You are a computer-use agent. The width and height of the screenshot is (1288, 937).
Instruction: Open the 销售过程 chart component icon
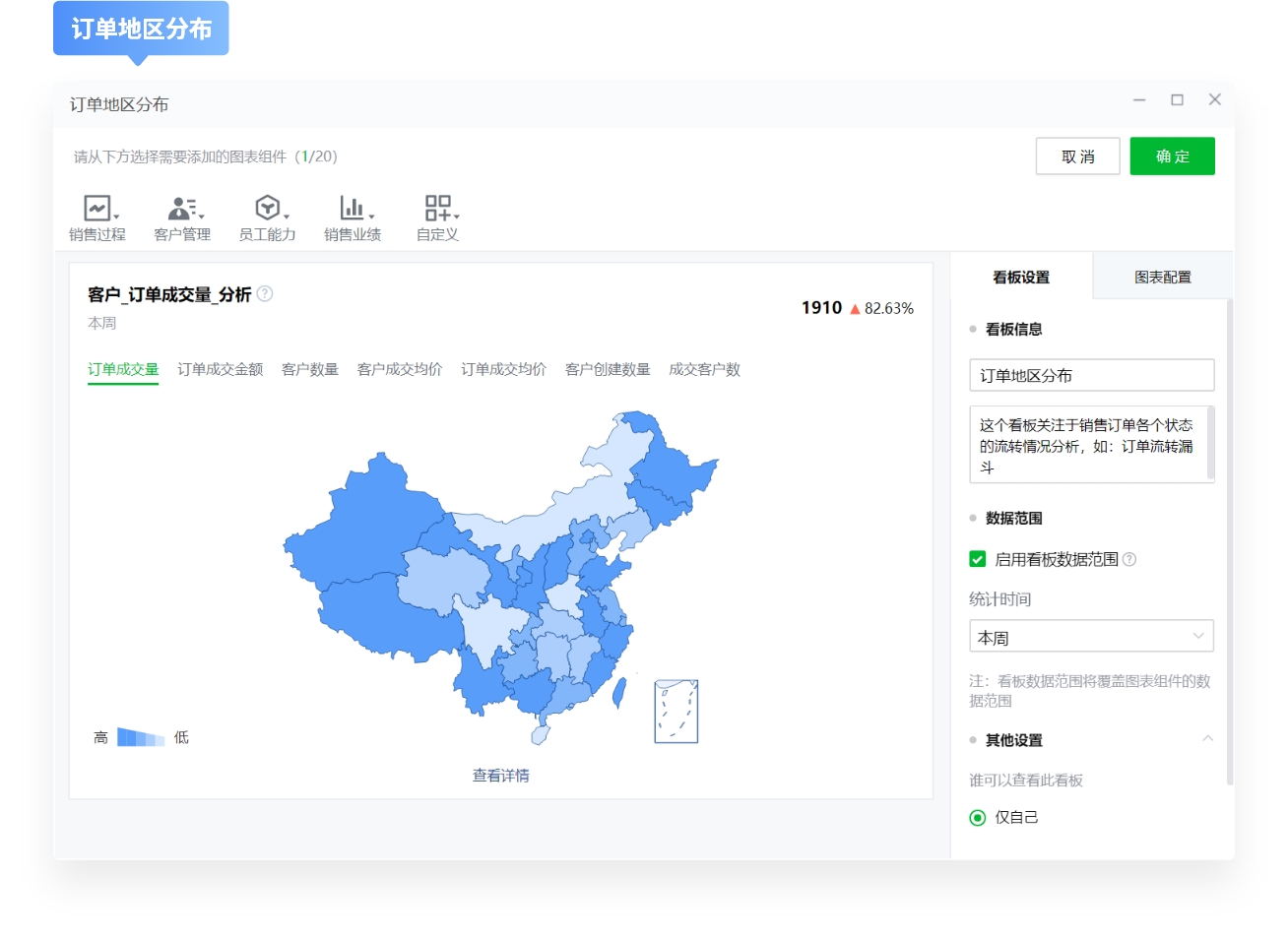click(x=96, y=209)
